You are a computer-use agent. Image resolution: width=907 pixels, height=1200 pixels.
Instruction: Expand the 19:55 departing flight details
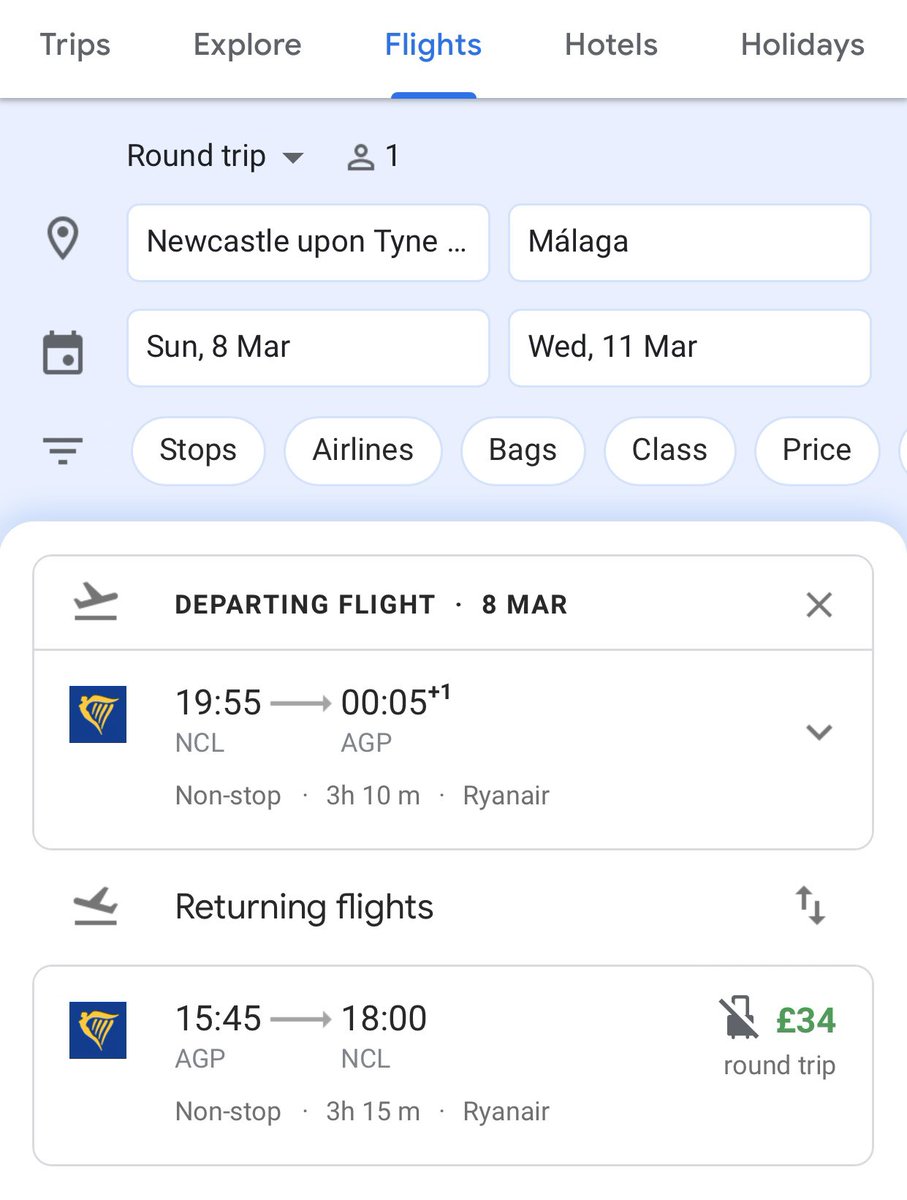point(819,732)
